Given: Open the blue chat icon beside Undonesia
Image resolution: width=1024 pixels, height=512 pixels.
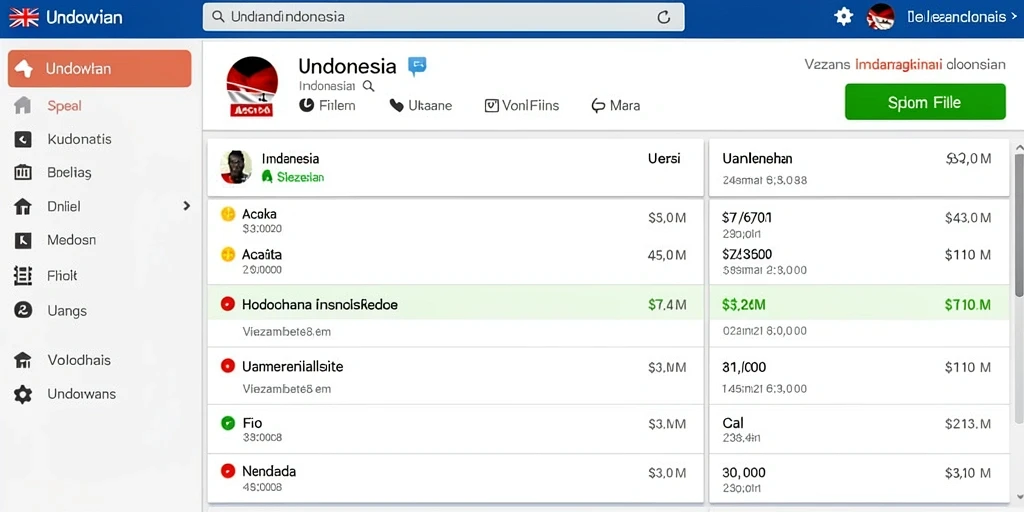Looking at the screenshot, I should 417,66.
